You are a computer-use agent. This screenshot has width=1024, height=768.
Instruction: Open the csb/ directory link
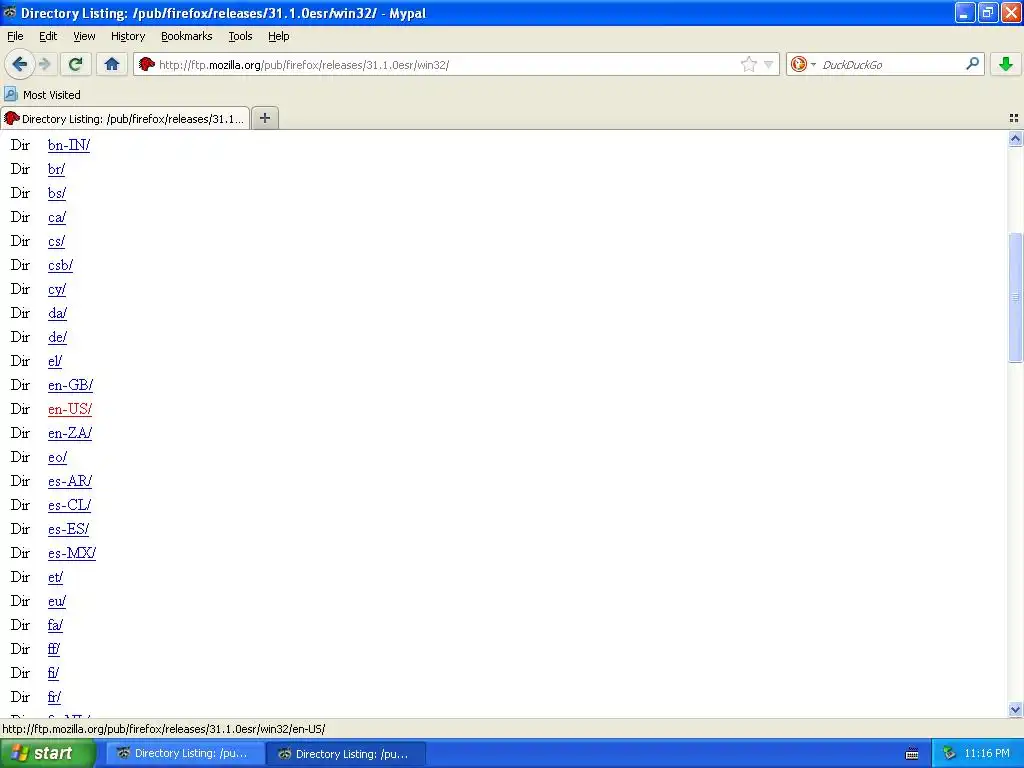[x=60, y=265]
